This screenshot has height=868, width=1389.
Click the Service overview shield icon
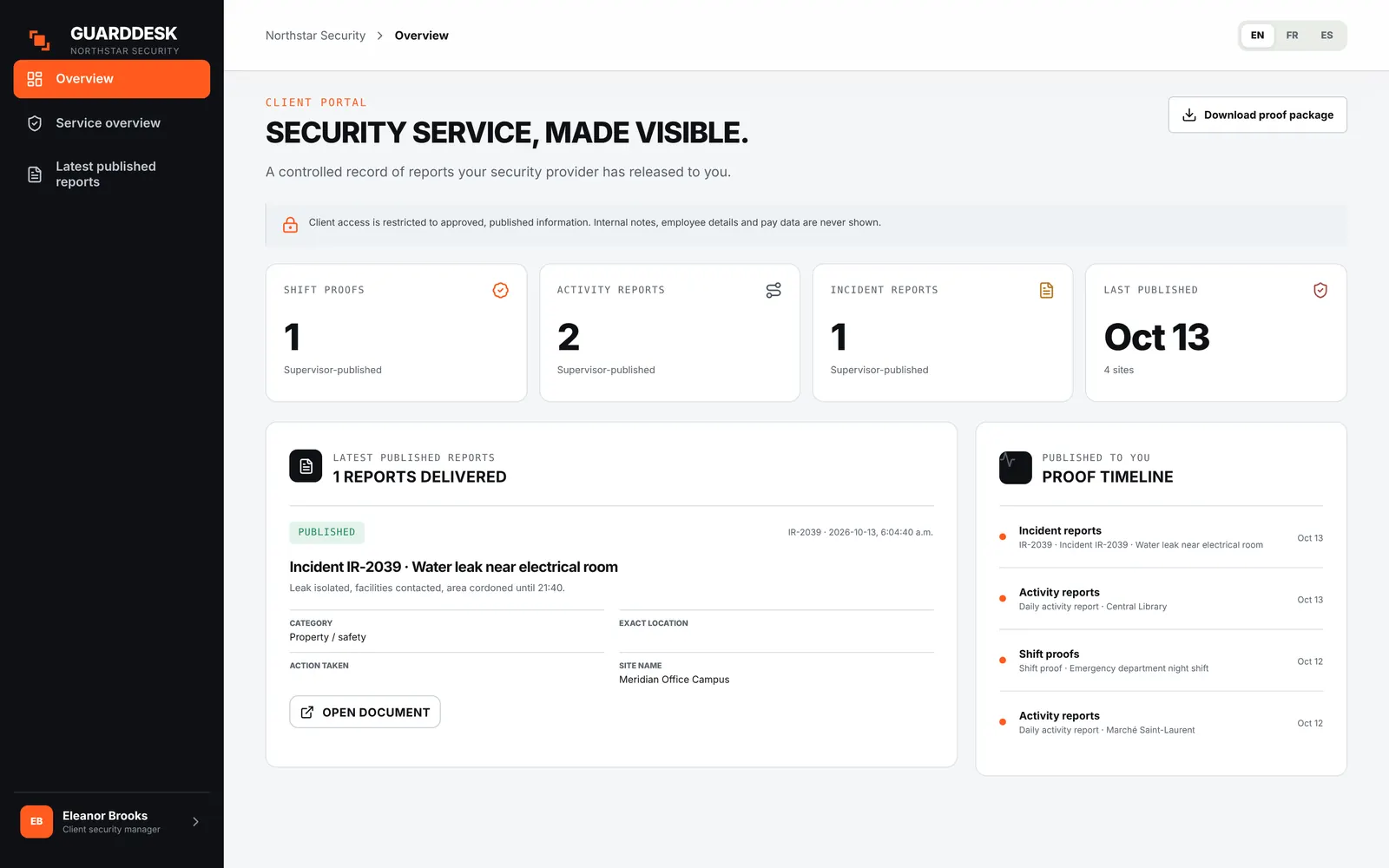(x=35, y=123)
